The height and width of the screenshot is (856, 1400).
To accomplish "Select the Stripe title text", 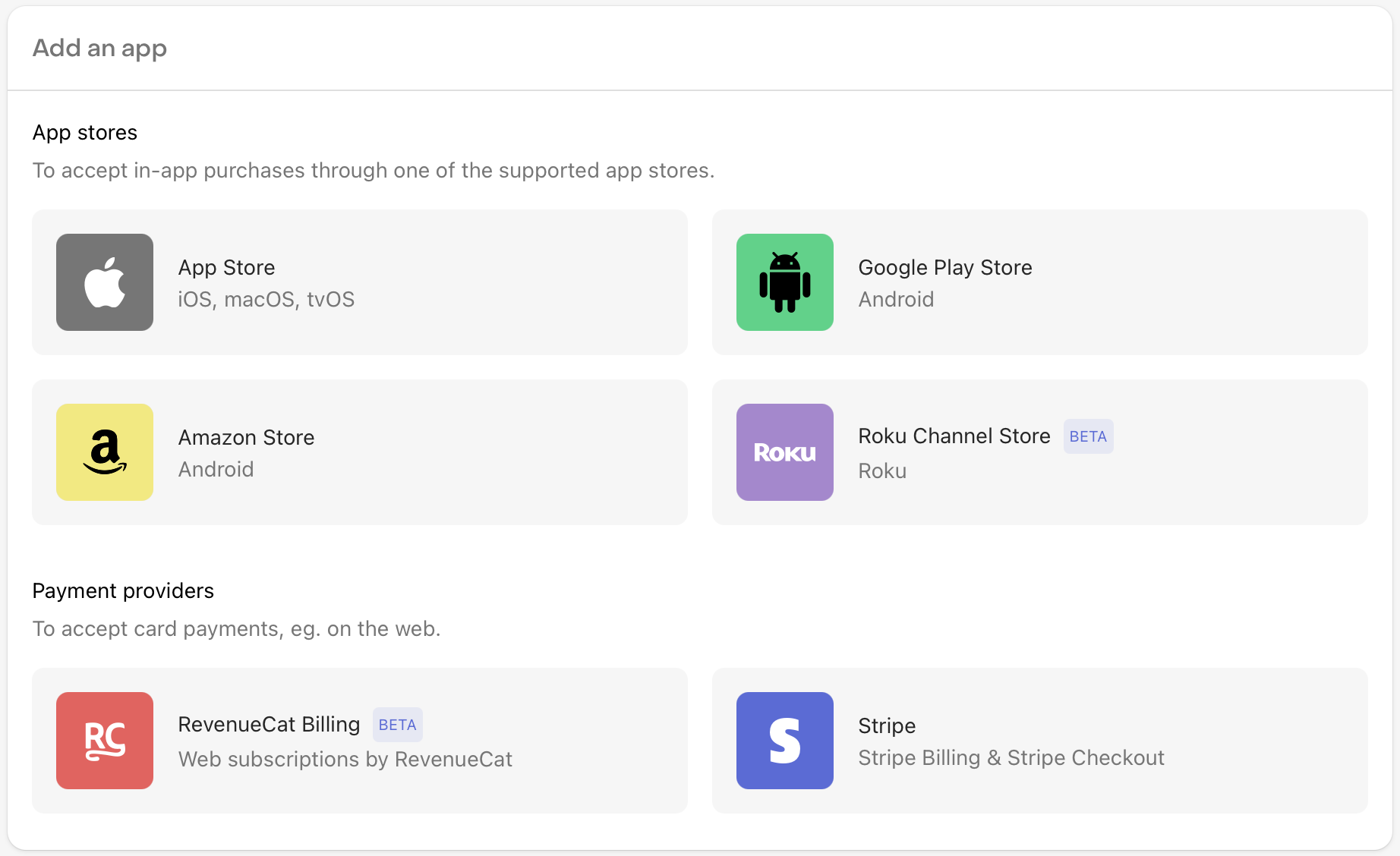I will point(887,726).
